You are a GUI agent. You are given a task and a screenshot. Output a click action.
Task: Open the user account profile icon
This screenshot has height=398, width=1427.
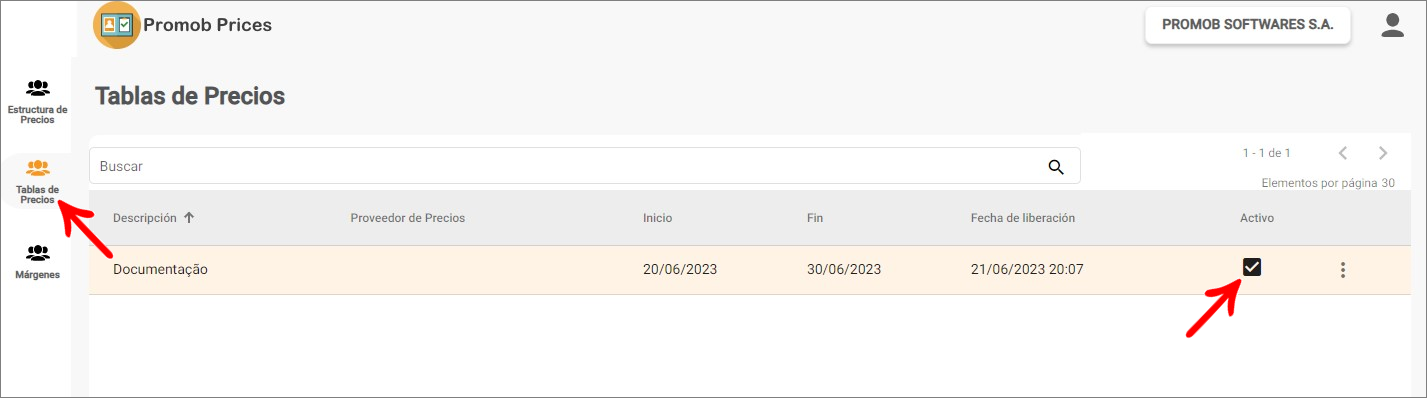click(x=1392, y=26)
